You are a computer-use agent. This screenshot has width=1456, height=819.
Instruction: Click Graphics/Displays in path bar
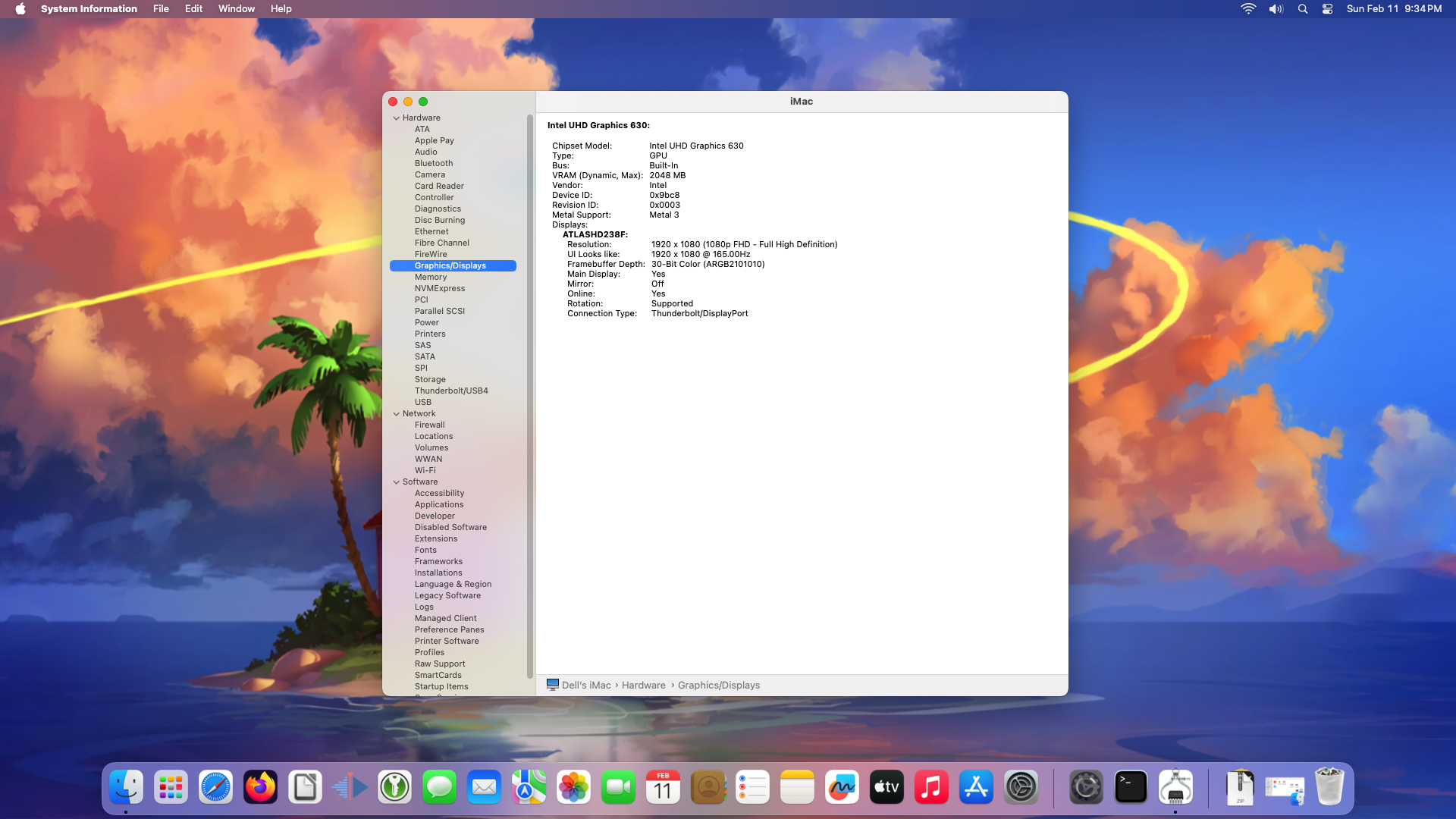[x=719, y=686]
